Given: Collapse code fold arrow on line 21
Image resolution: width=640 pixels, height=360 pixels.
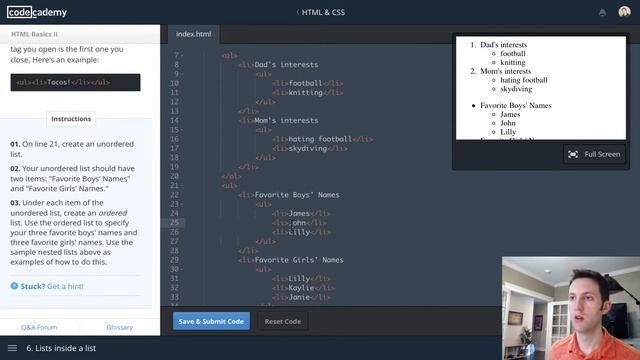Looking at the screenshot, I should [182, 185].
